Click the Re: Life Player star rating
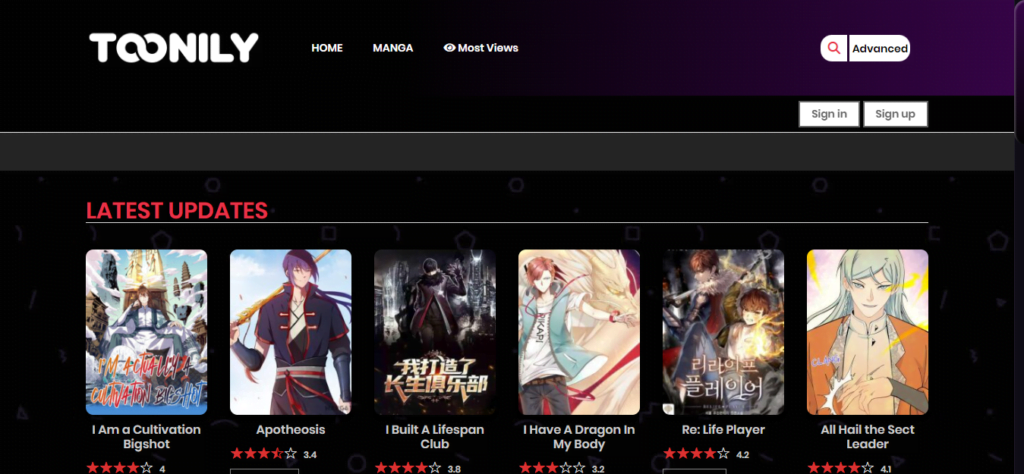 pos(697,454)
